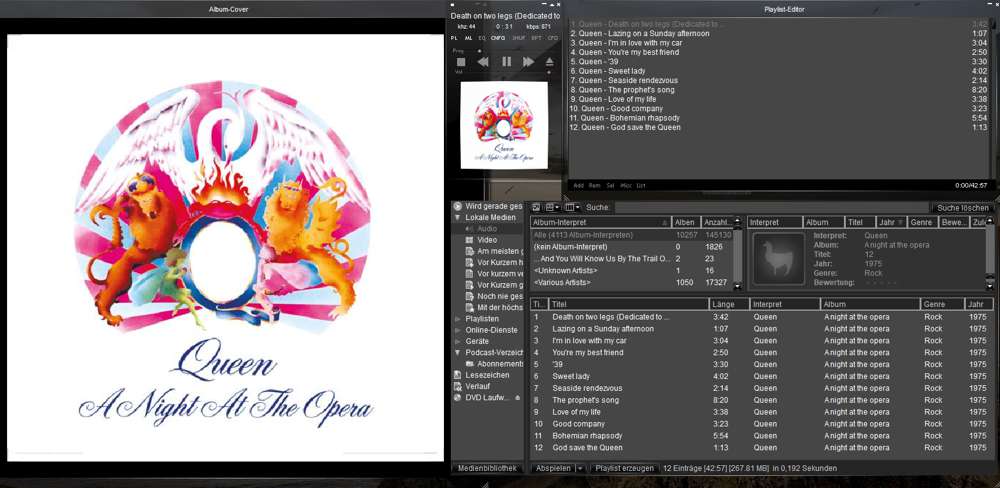Toggle the equalizer window with EQ
Image resolution: width=1000 pixels, height=488 pixels.
click(x=482, y=37)
